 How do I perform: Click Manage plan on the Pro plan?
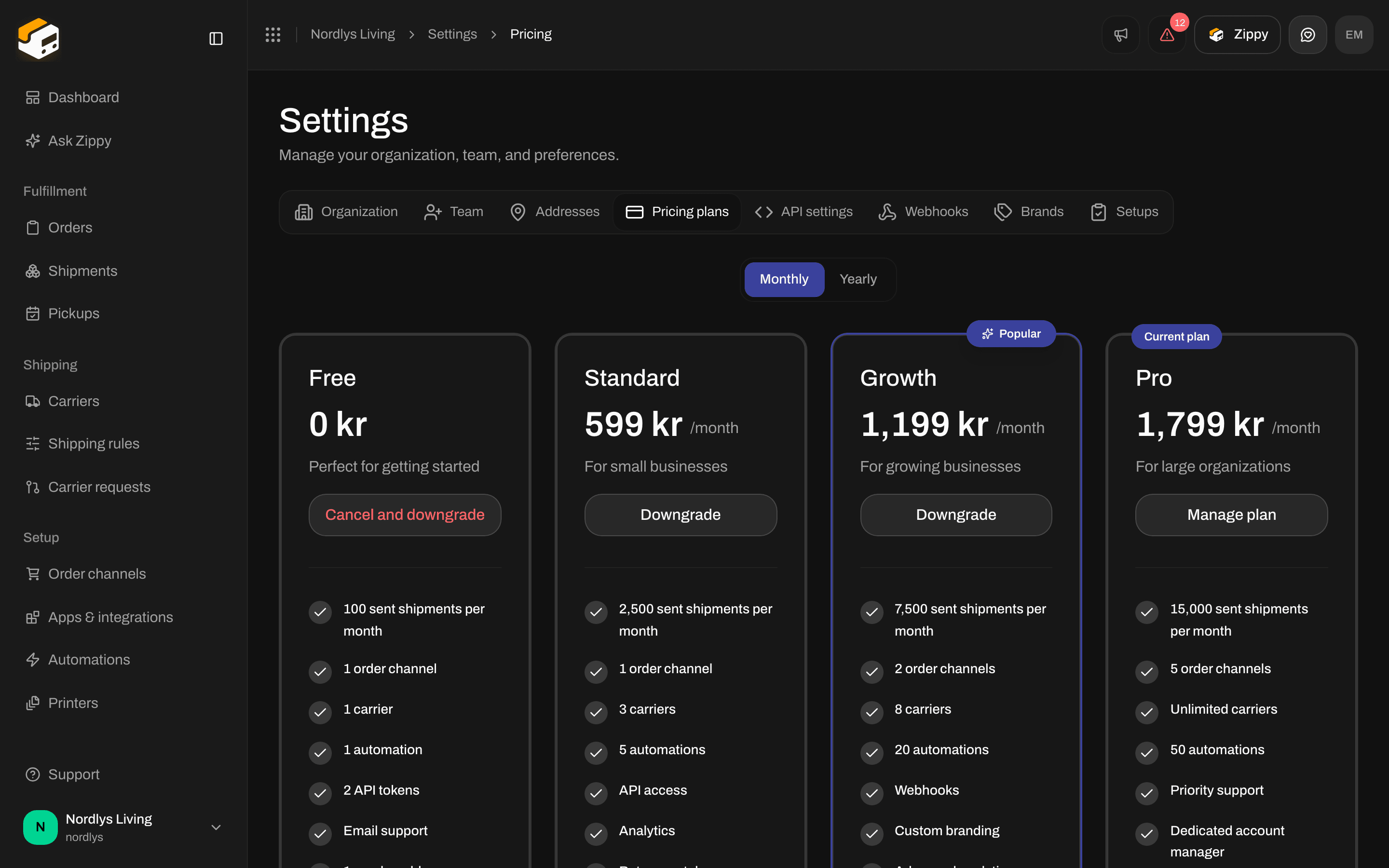(x=1231, y=515)
